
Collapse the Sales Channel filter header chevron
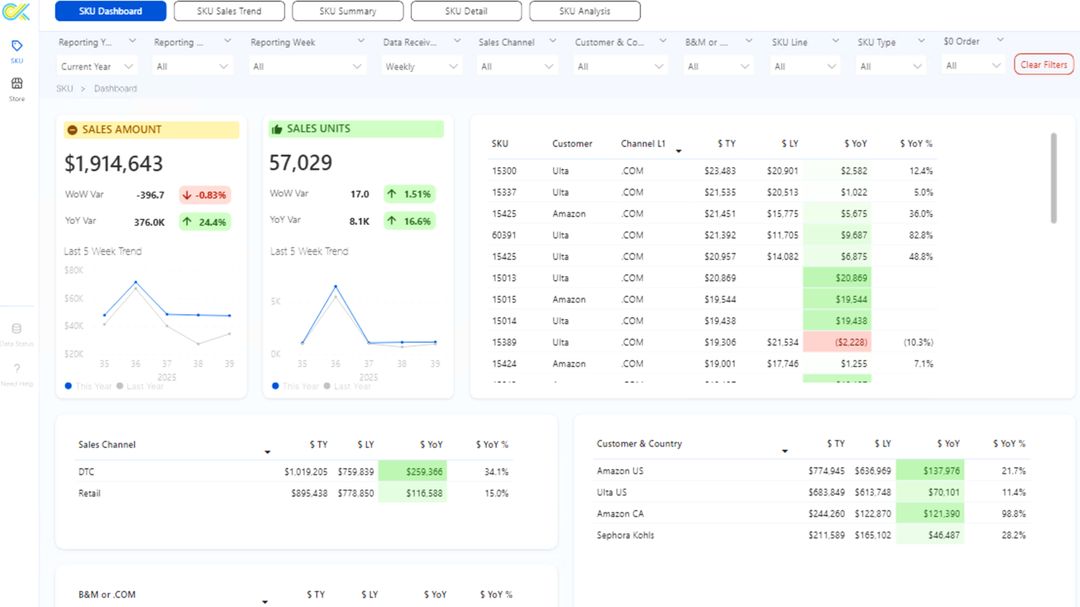[x=552, y=41]
